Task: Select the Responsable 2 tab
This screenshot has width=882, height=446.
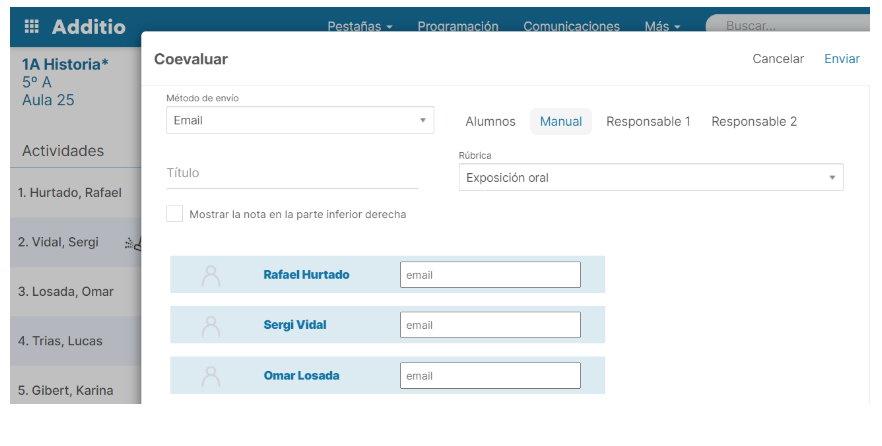Action: [754, 122]
